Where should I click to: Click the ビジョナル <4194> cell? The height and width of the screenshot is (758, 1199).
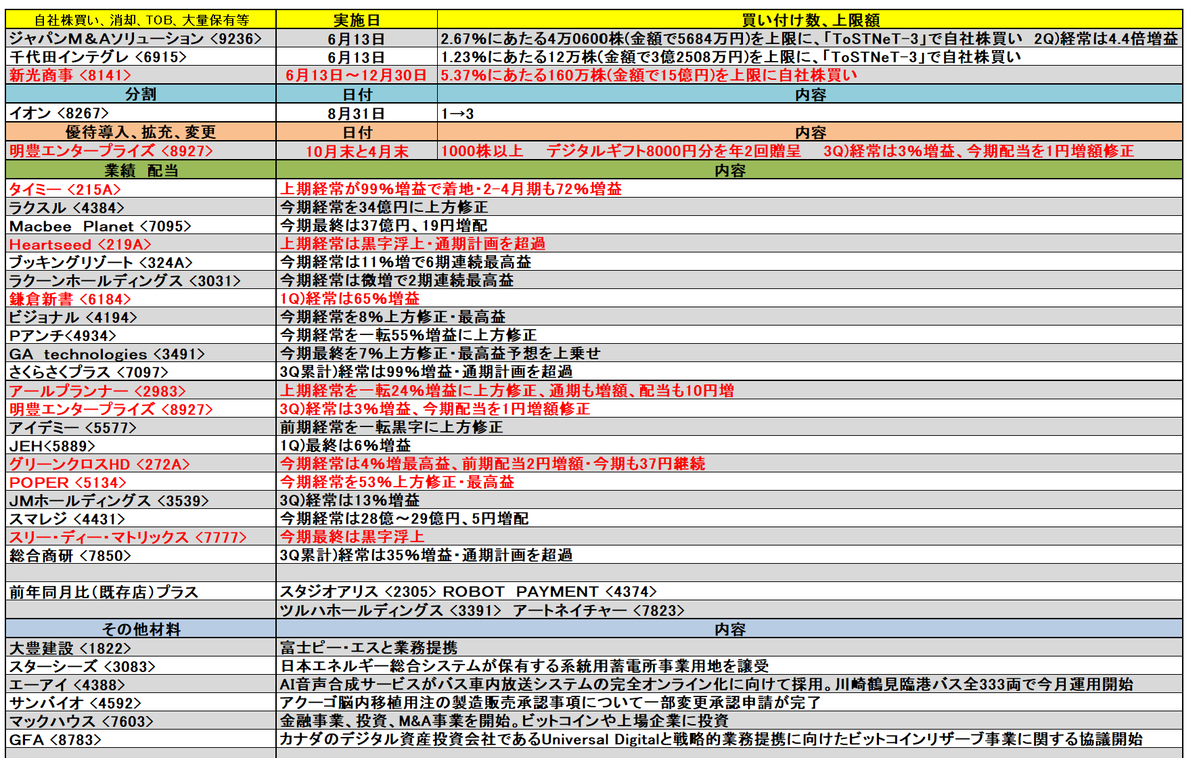tap(141, 317)
